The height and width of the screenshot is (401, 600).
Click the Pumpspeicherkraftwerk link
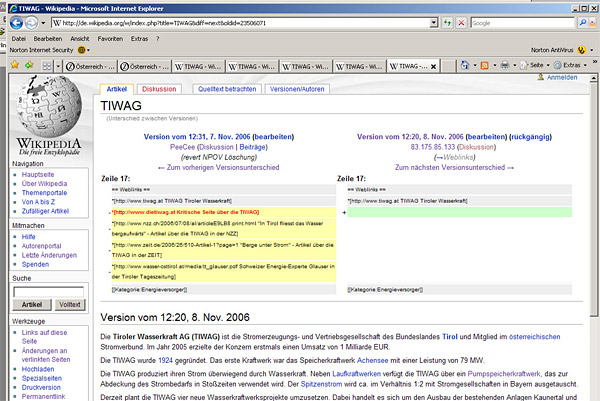(x=504, y=374)
